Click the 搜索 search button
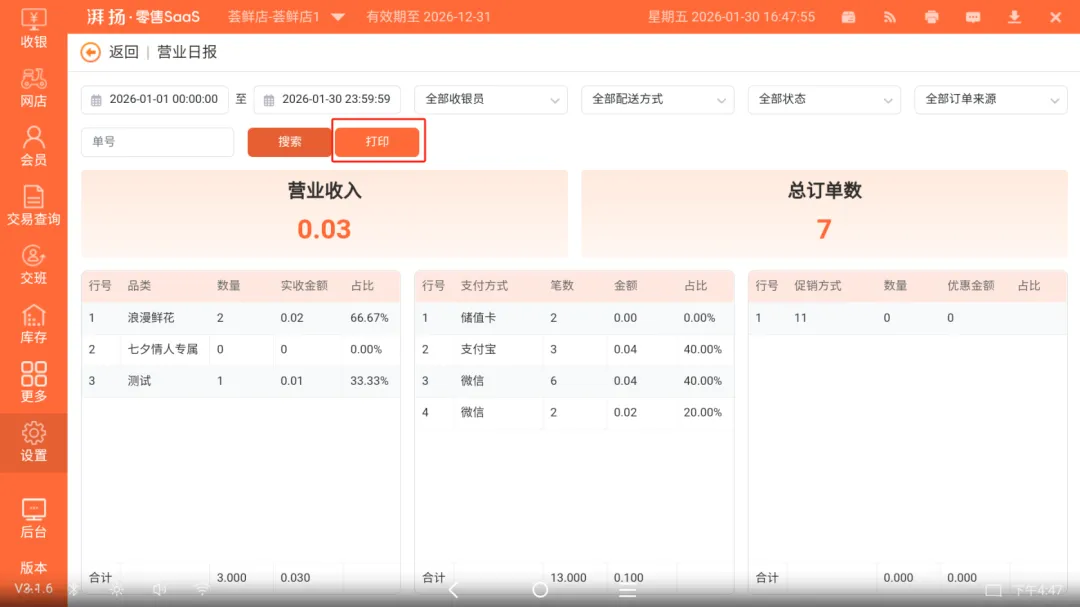 tap(289, 141)
